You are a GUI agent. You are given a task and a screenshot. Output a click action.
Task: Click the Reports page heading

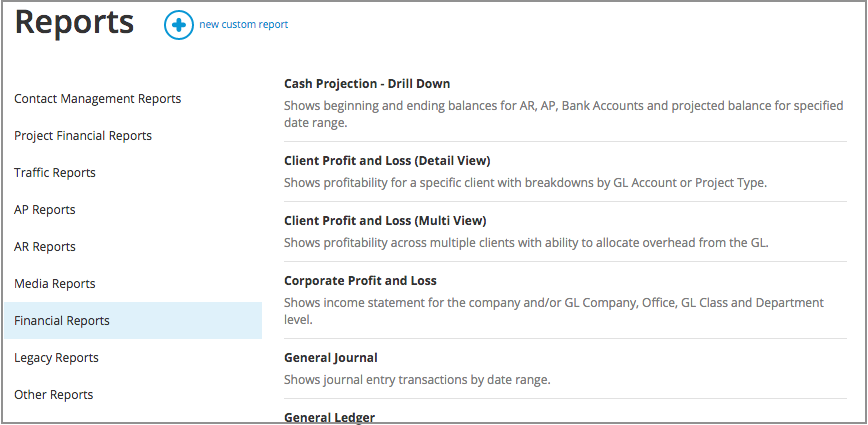pos(75,23)
